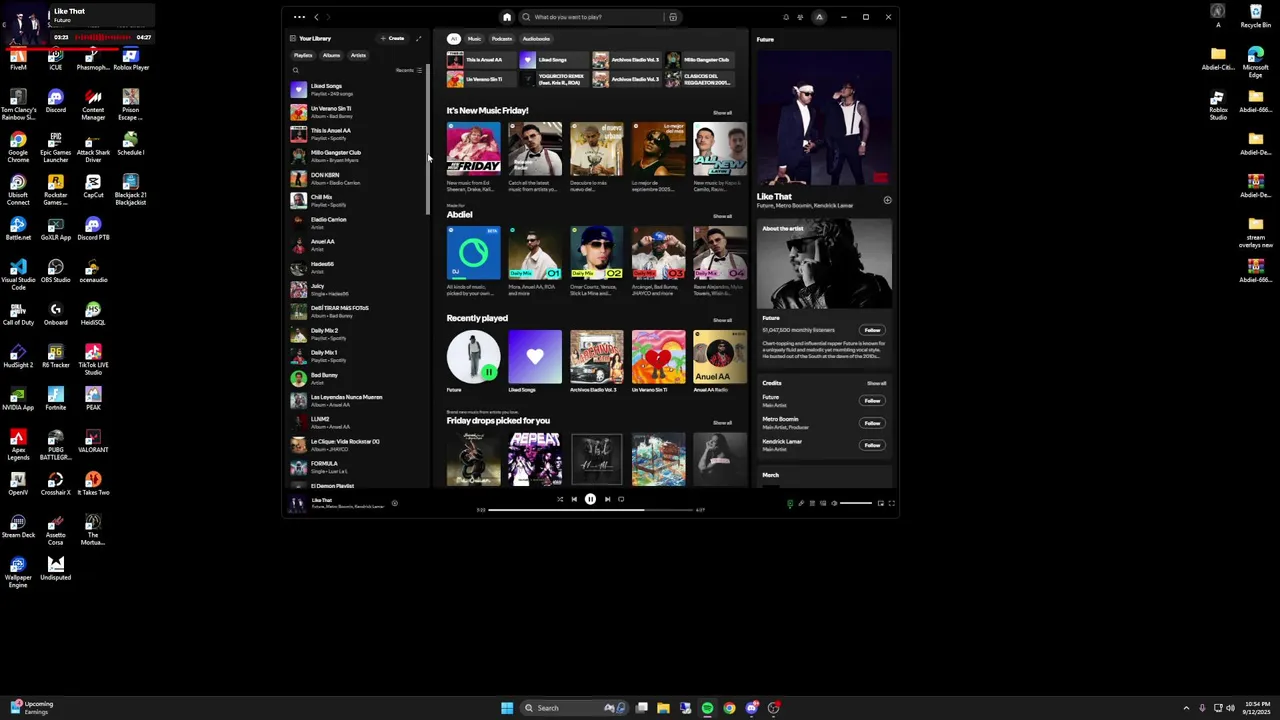Show all for Recently played section
The width and height of the screenshot is (1280, 720).
(722, 320)
